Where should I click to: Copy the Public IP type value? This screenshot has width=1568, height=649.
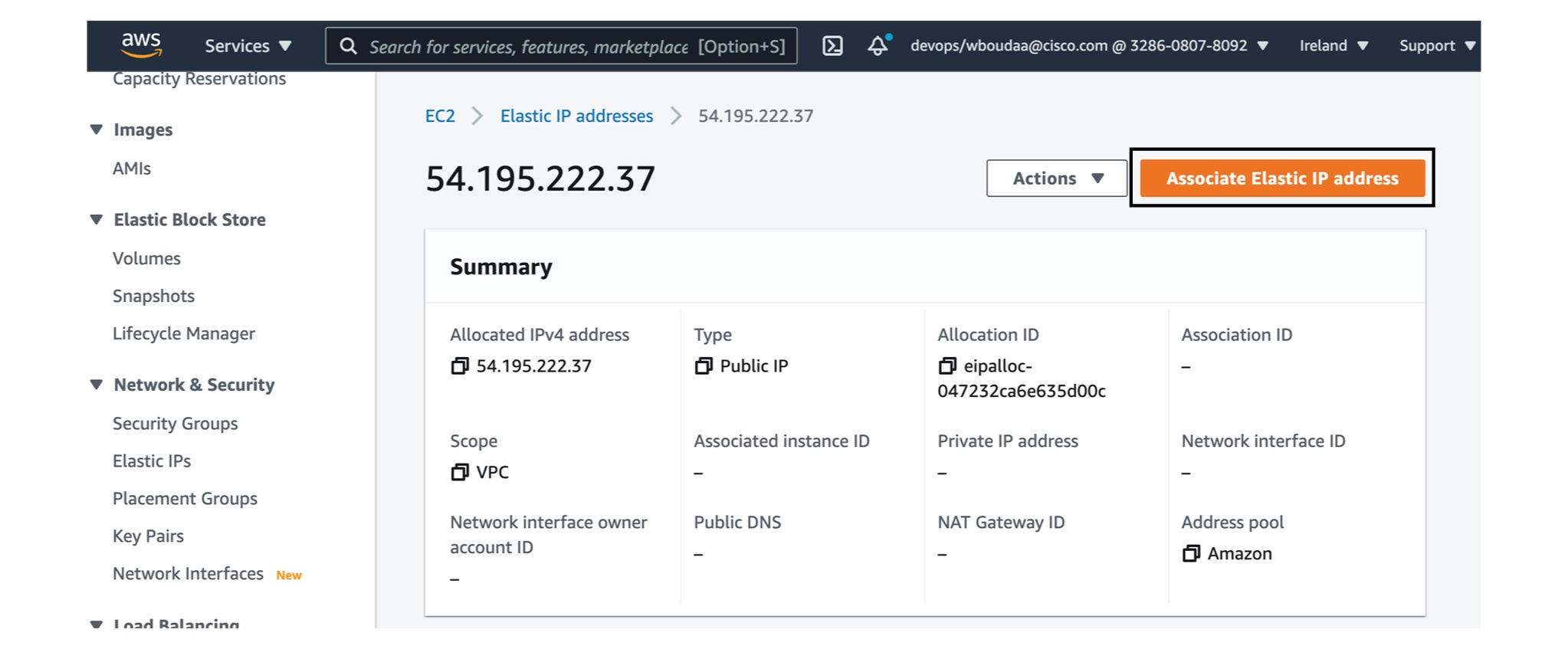[x=703, y=366]
